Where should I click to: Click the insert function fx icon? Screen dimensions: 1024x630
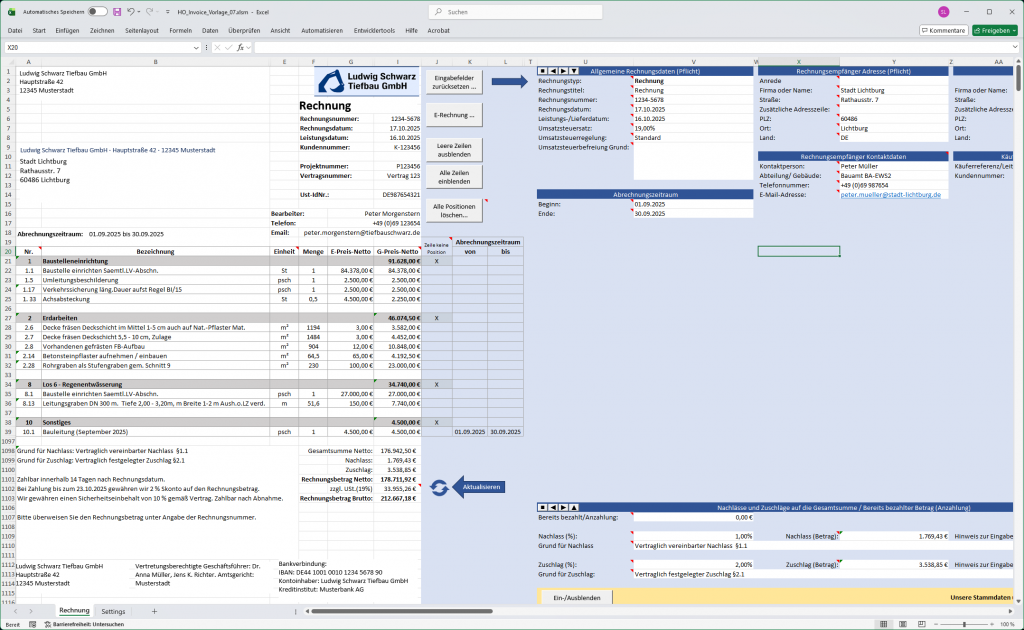[241, 47]
